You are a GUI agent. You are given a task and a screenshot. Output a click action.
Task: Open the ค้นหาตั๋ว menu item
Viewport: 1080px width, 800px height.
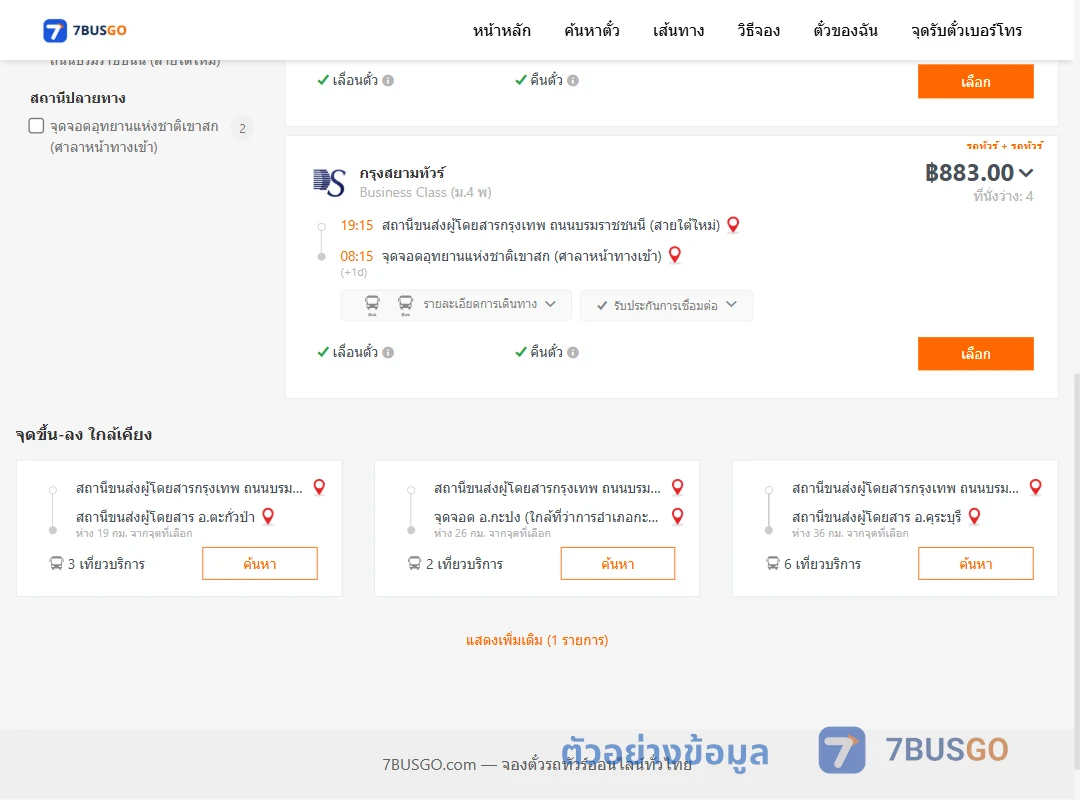pos(592,30)
